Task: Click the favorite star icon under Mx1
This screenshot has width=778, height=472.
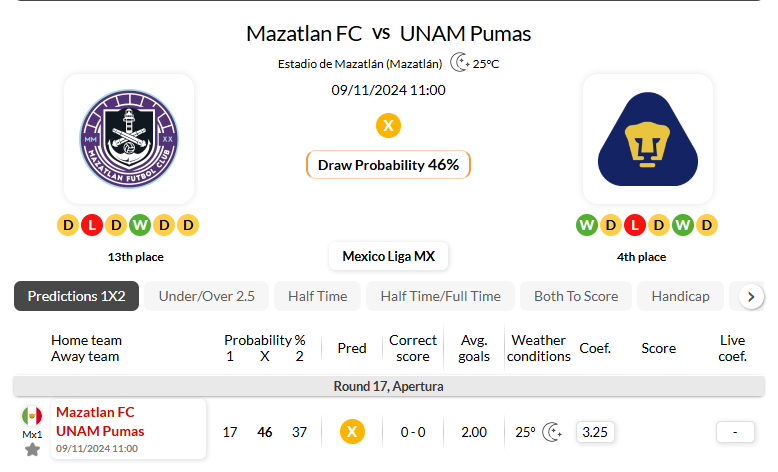Action: click(x=32, y=450)
